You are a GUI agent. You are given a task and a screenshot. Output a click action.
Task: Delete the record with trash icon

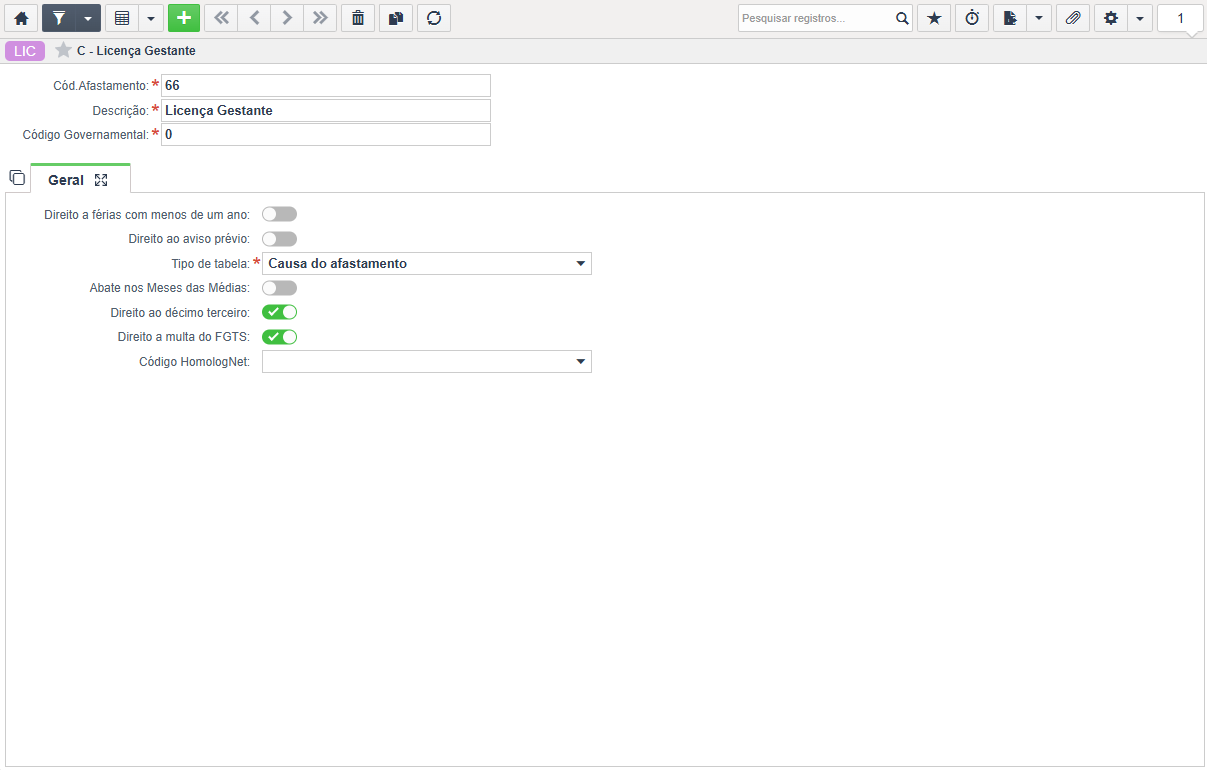(358, 18)
